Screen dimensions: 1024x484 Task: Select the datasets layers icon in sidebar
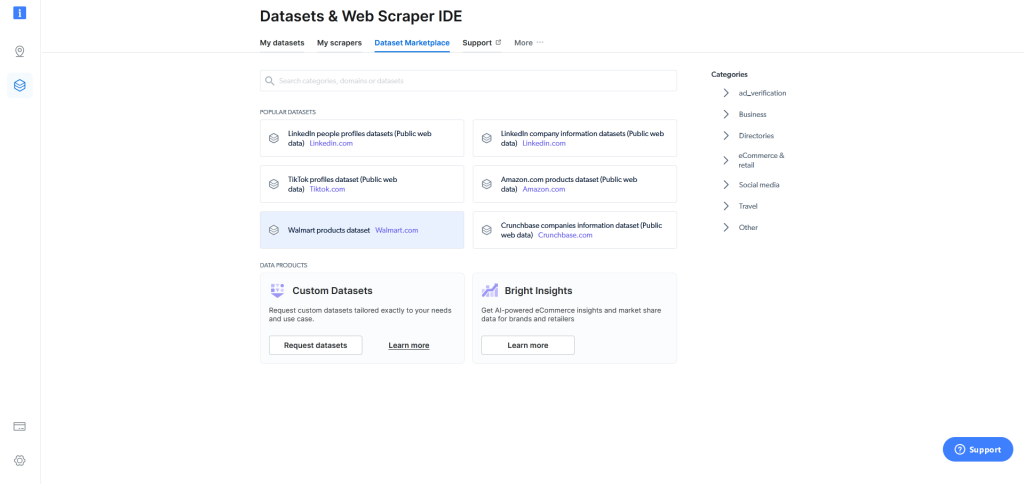(20, 86)
